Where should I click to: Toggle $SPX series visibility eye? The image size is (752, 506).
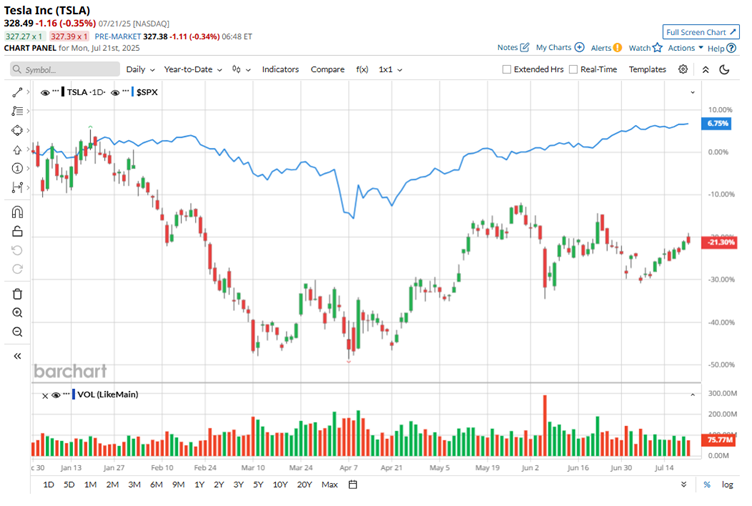pos(115,93)
